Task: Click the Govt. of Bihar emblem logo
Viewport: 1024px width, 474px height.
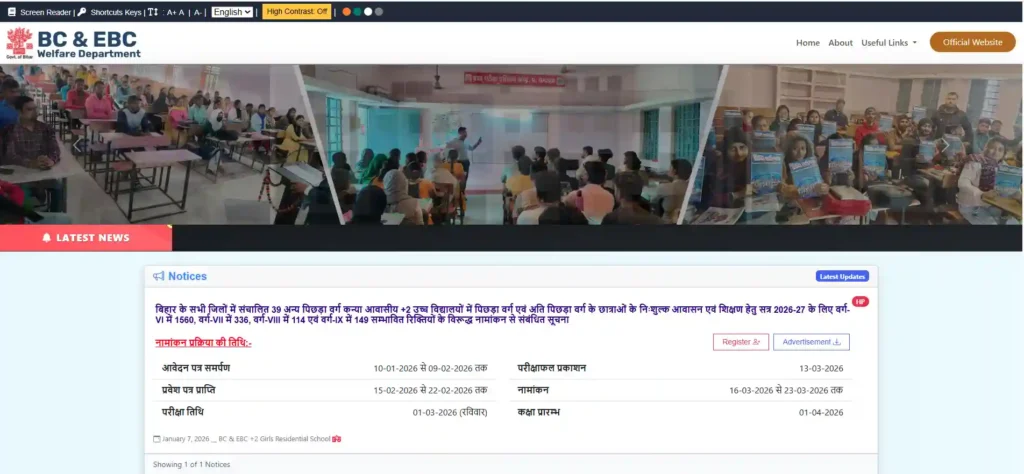Action: coord(19,43)
